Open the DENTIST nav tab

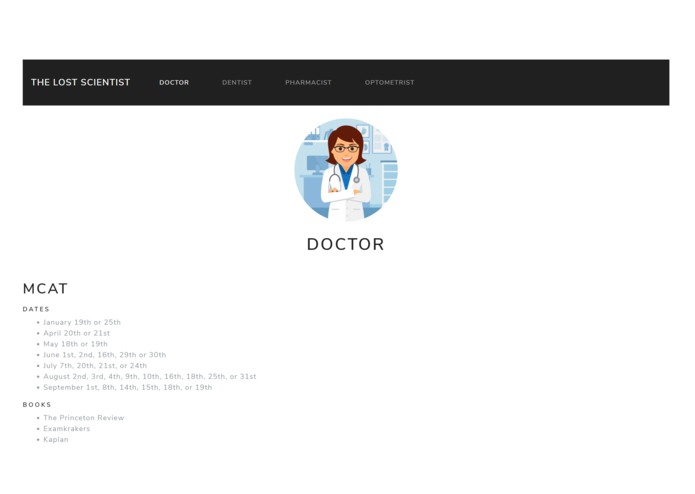tap(237, 82)
